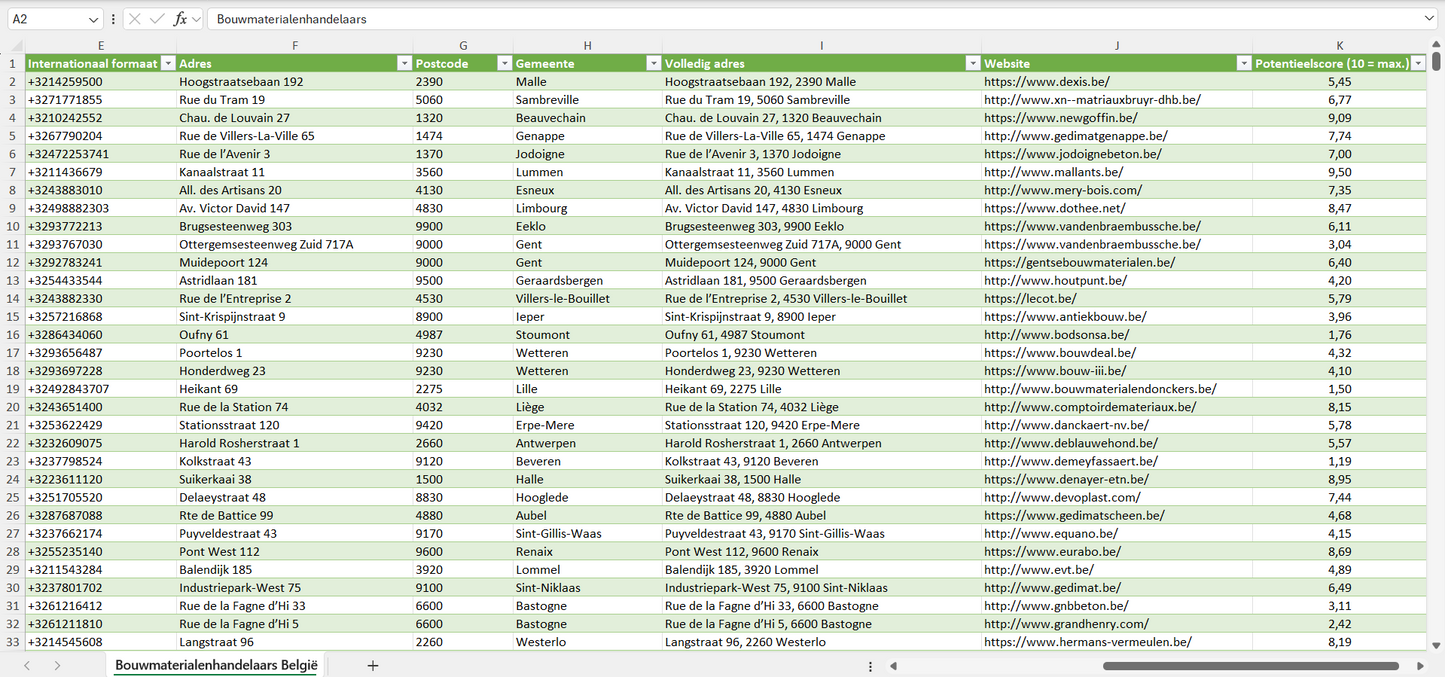Select column J header
This screenshot has height=677, width=1445.
1116,45
